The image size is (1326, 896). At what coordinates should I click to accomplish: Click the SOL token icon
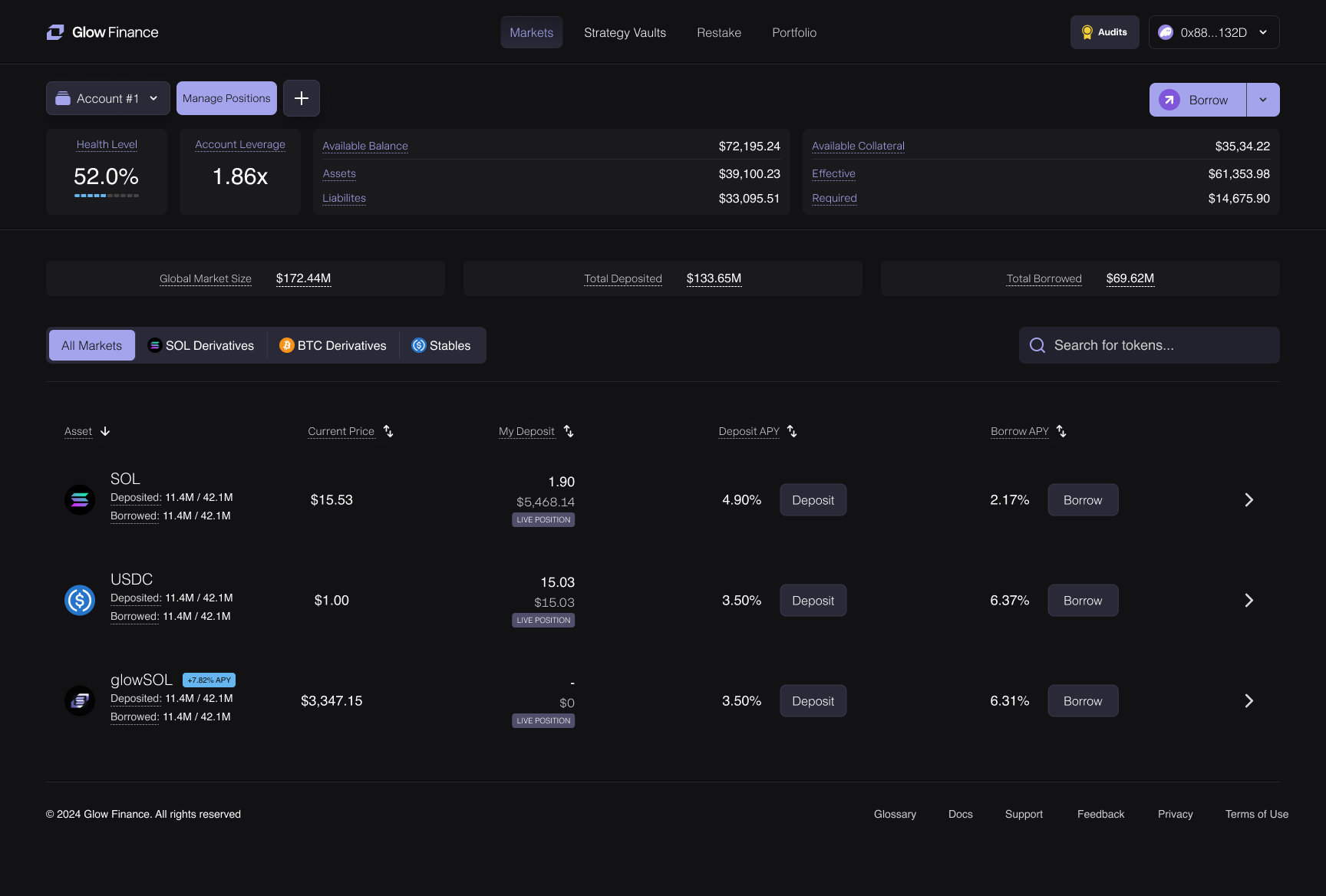coord(80,500)
